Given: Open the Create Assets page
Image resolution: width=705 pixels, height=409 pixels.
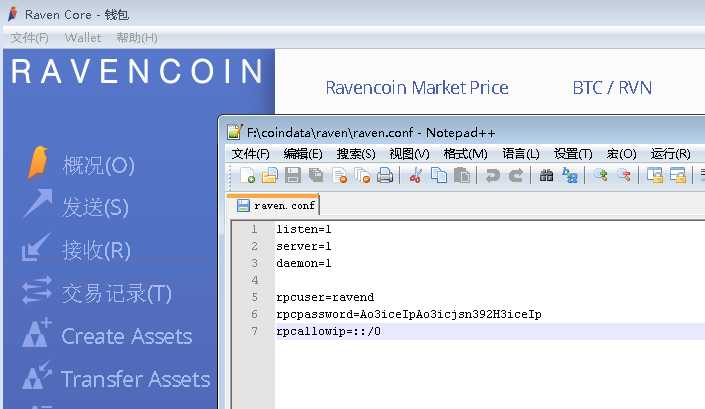Looking at the screenshot, I should pyautogui.click(x=127, y=336).
